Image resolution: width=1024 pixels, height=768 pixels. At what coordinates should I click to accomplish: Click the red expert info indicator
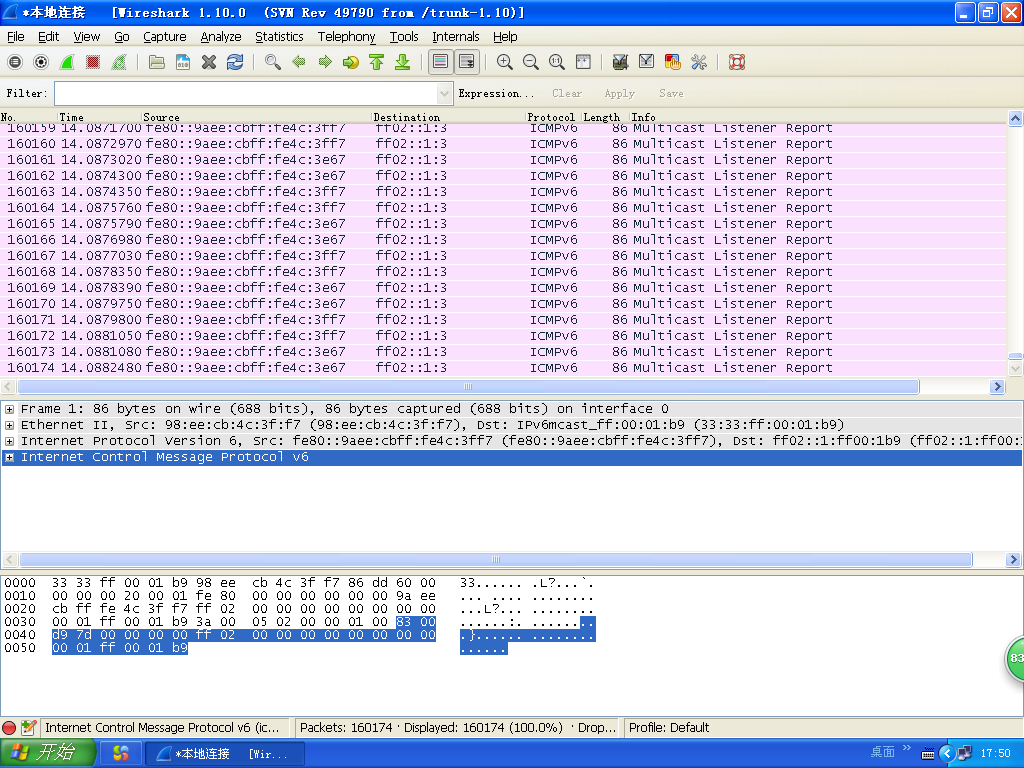(9, 728)
